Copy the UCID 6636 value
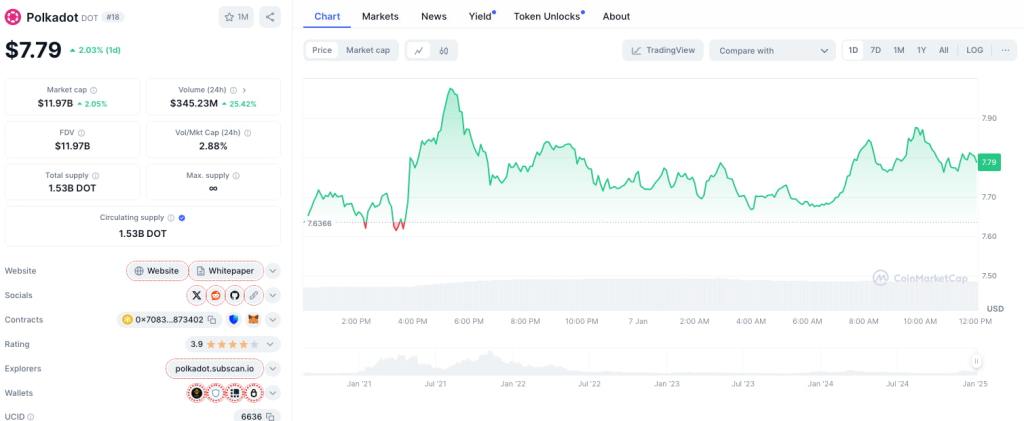The height and width of the screenshot is (421, 1024). pos(270,416)
